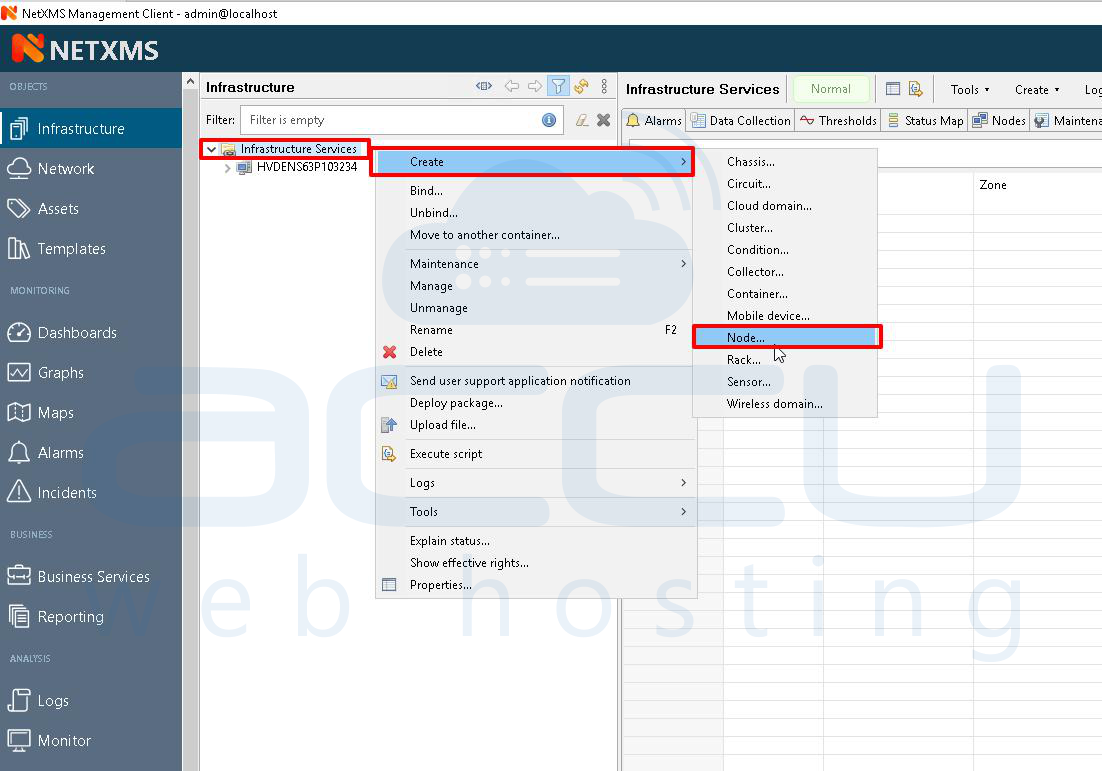
Task: Click the sidebar scroll-up arrow
Action: [x=190, y=82]
